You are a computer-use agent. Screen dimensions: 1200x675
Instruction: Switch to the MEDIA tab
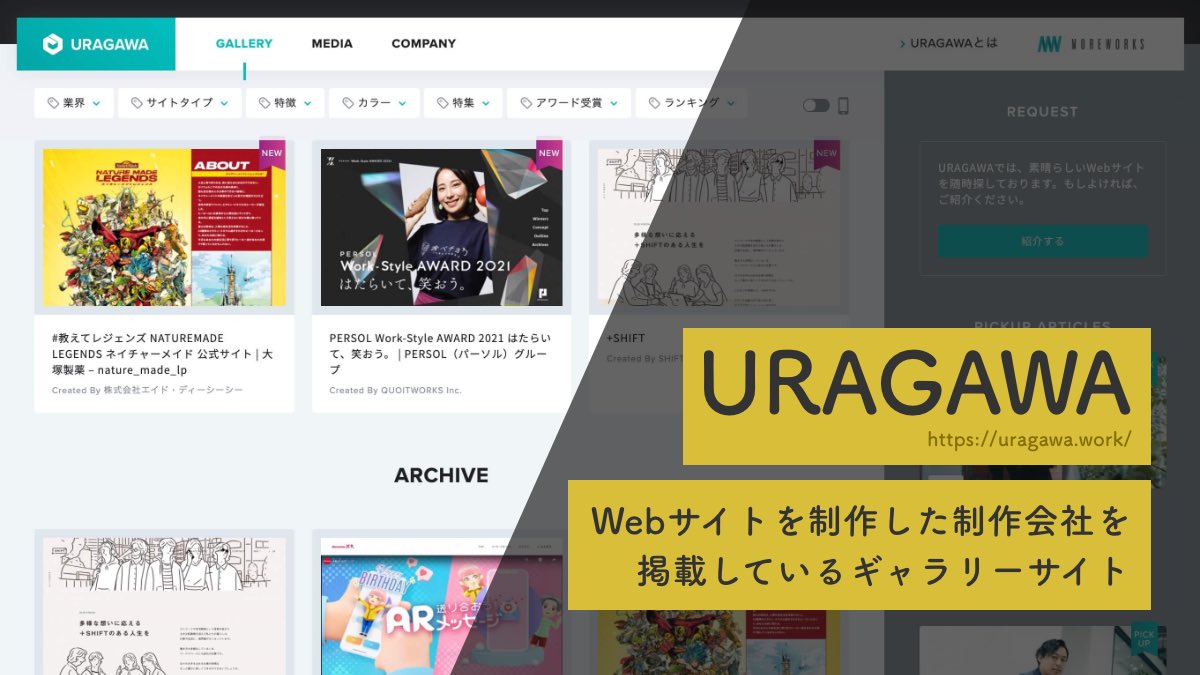[x=332, y=44]
